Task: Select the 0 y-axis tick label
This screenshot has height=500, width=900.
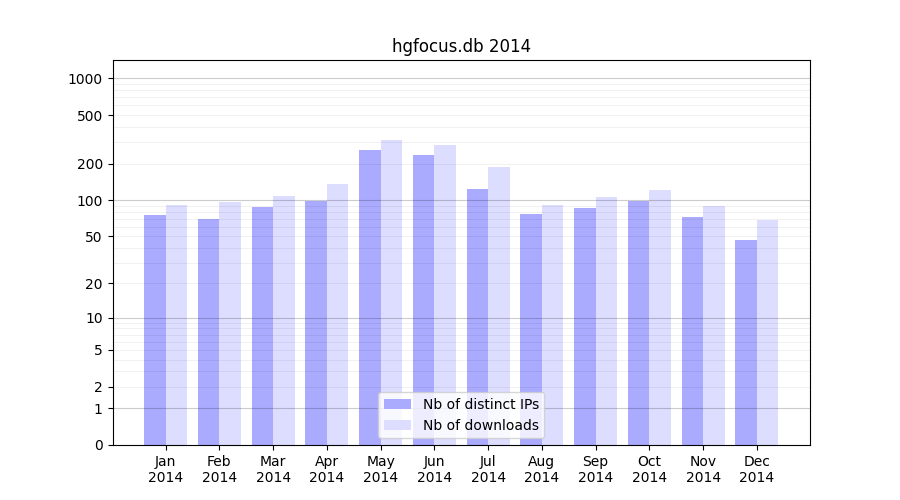Action: [x=98, y=445]
